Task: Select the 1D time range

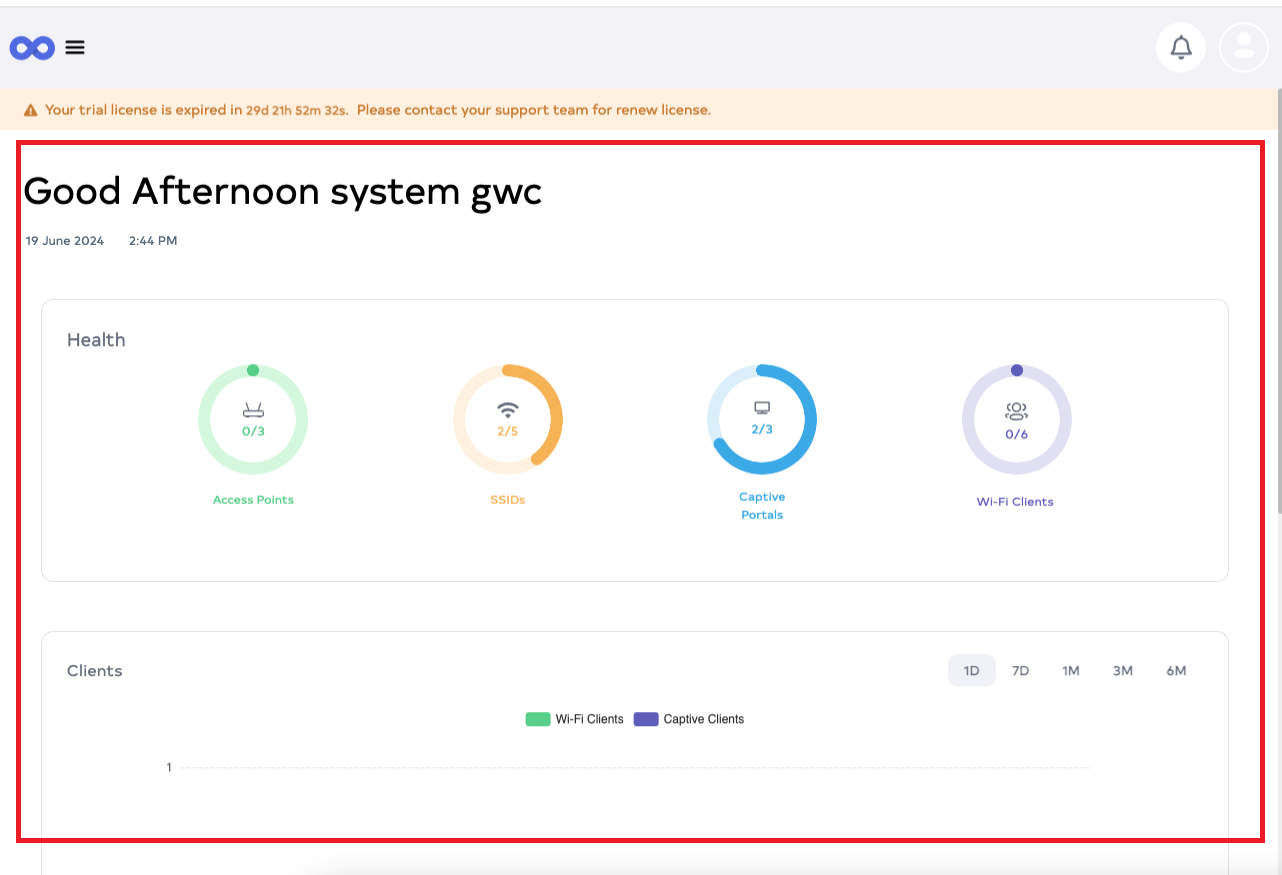Action: 971,671
